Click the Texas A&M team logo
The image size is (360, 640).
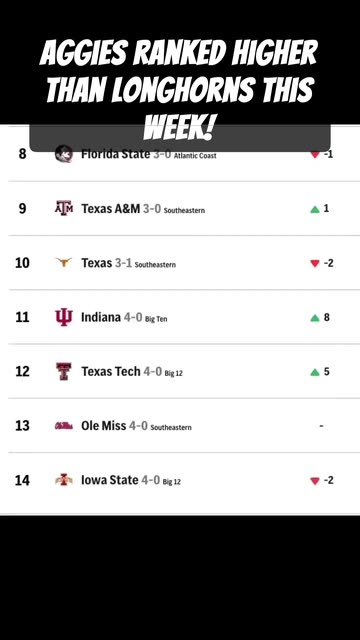[64, 208]
